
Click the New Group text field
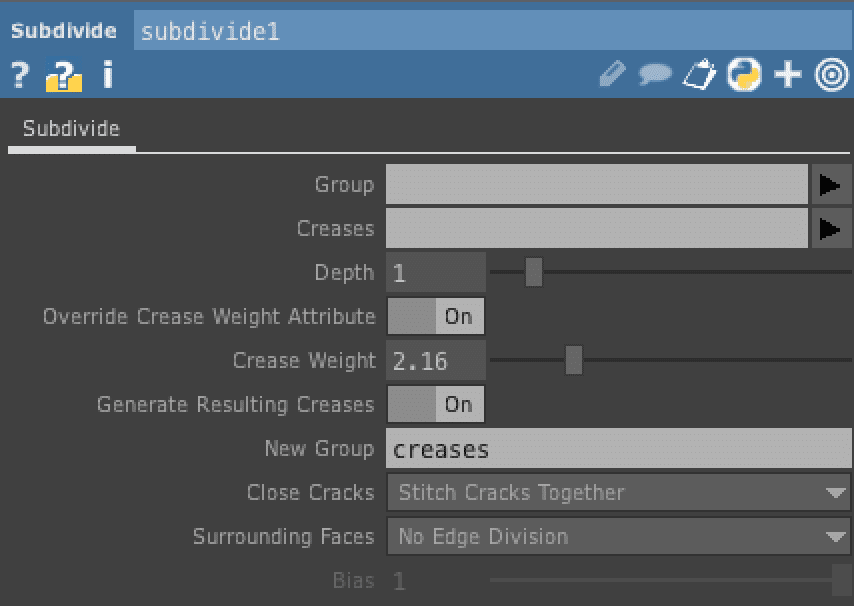(x=618, y=449)
